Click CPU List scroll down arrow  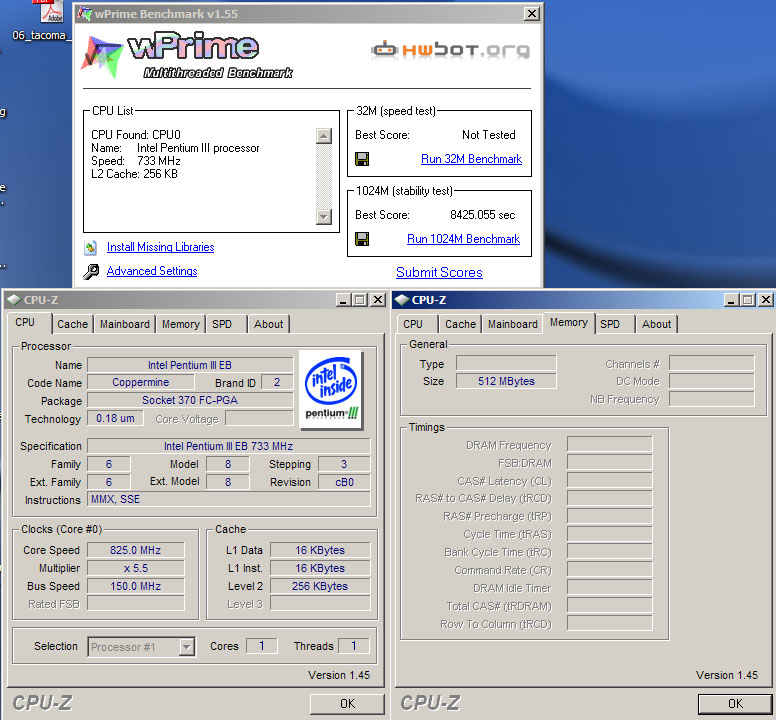(324, 216)
